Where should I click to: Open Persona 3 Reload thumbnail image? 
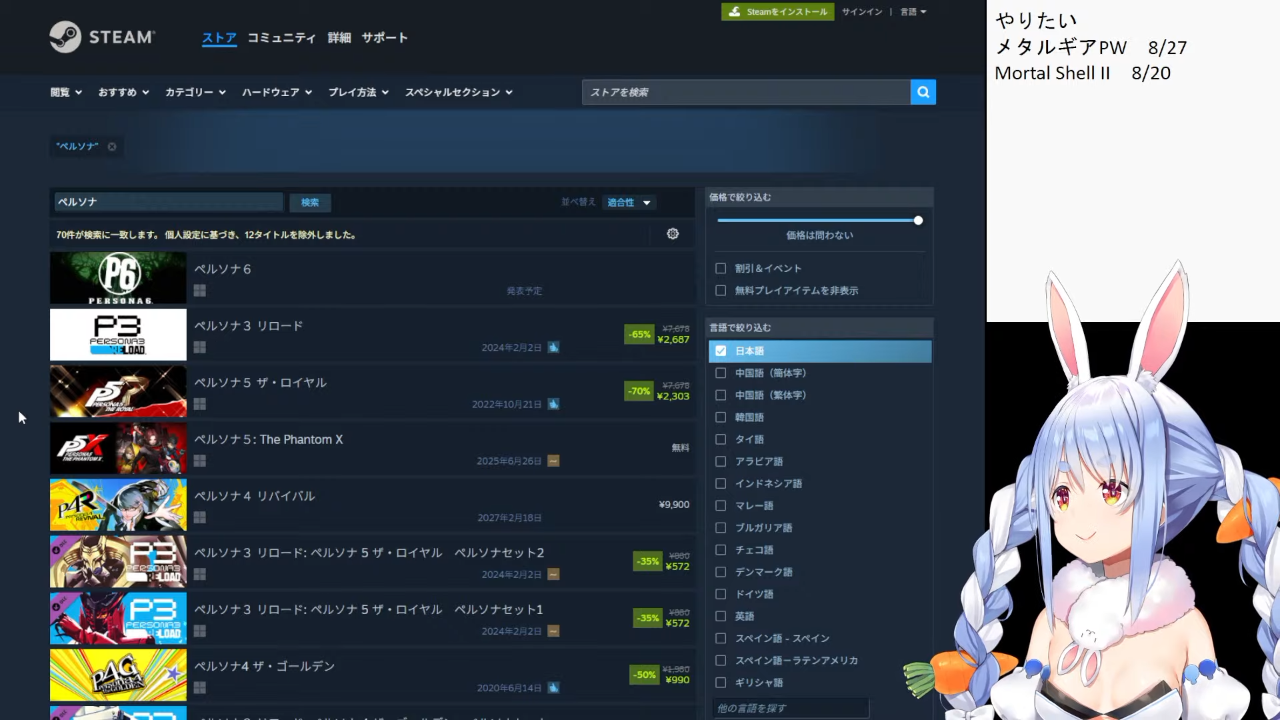(118, 334)
